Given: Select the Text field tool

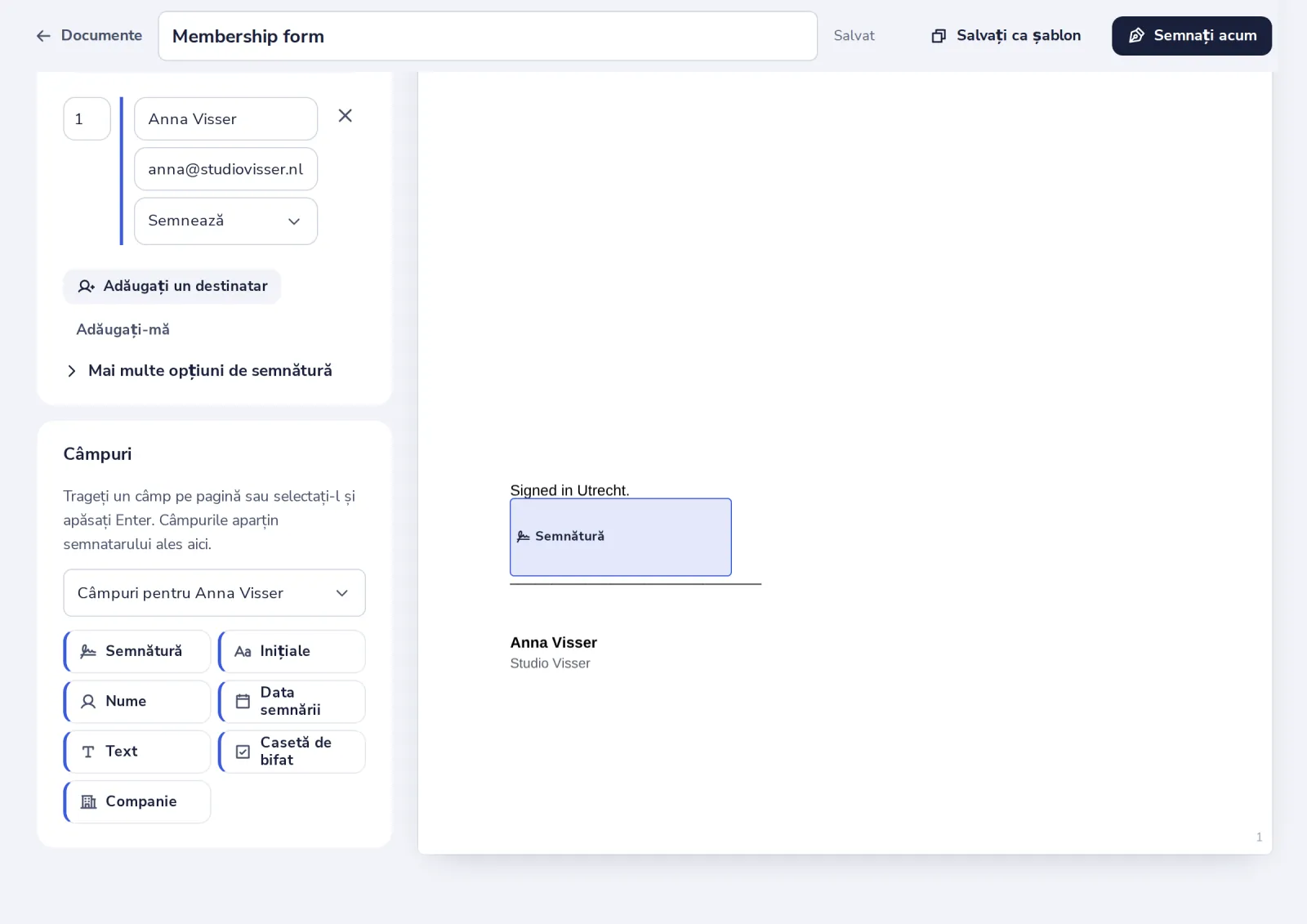Looking at the screenshot, I should click(137, 752).
